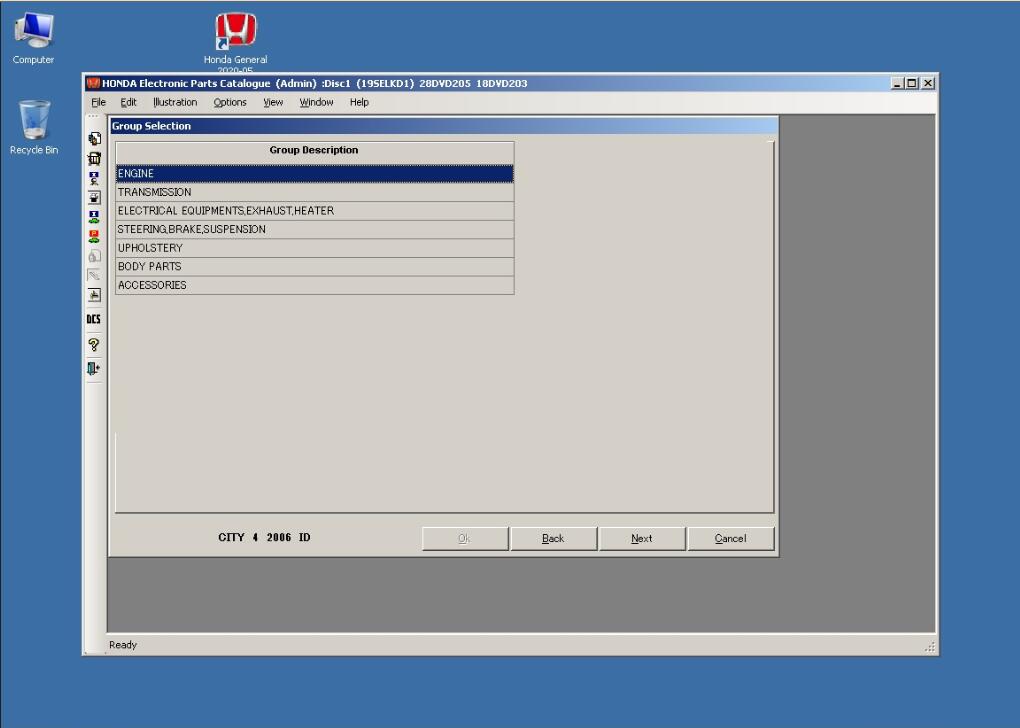Select the Recycle Bin desktop icon
This screenshot has height=728, width=1020.
click(34, 128)
